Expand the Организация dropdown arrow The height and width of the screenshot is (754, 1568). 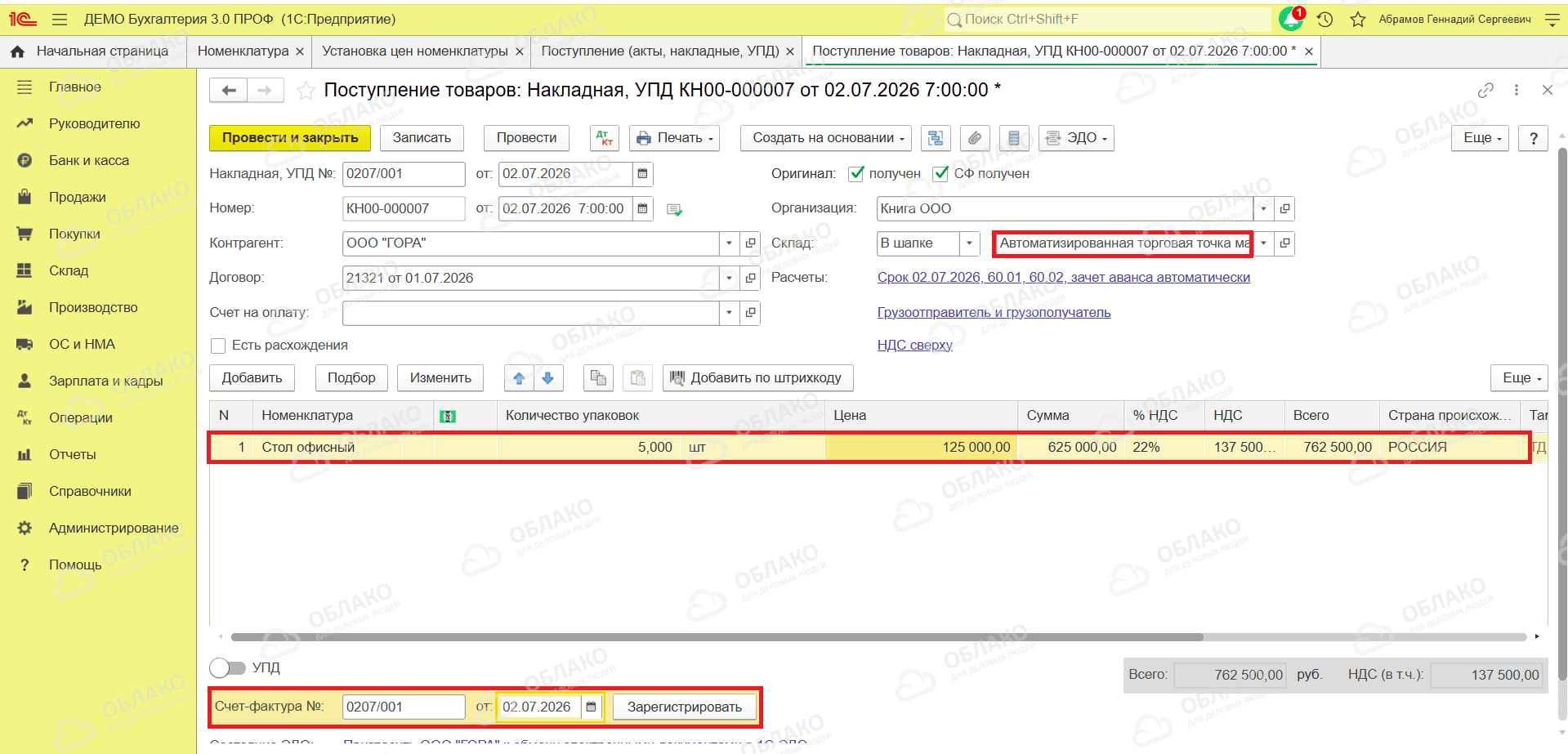1263,209
